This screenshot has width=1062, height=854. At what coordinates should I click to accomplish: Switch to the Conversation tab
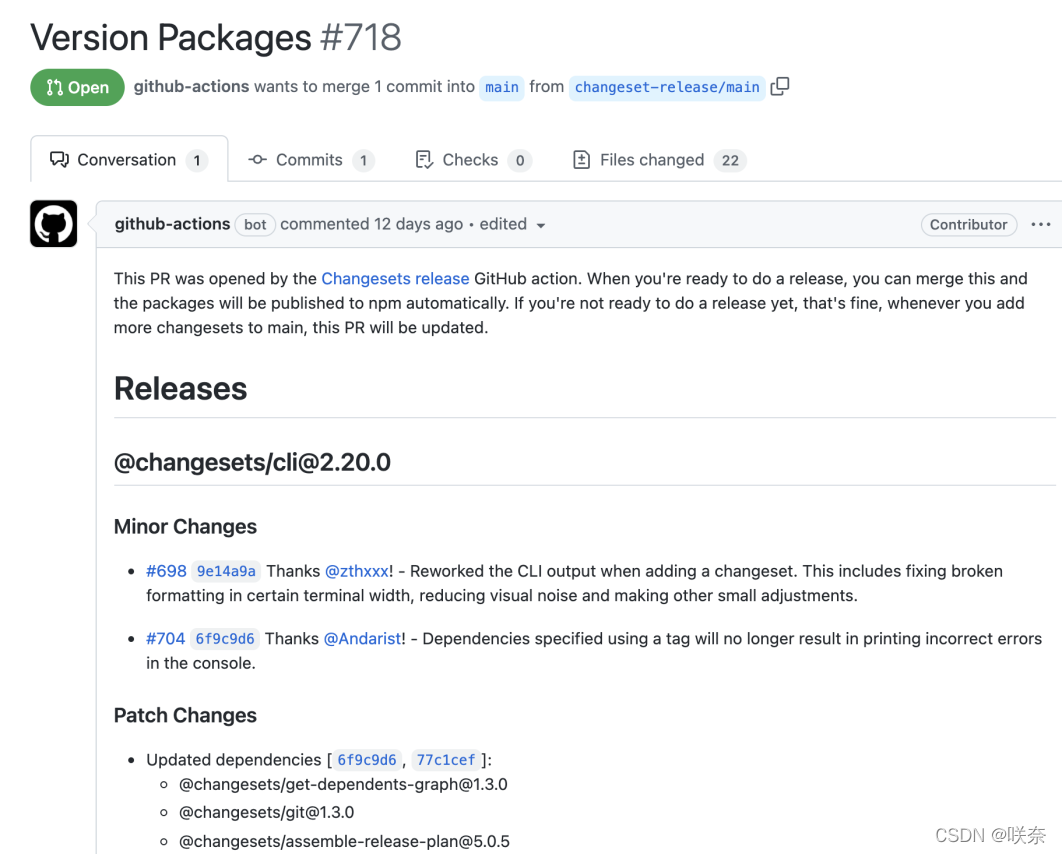[129, 160]
